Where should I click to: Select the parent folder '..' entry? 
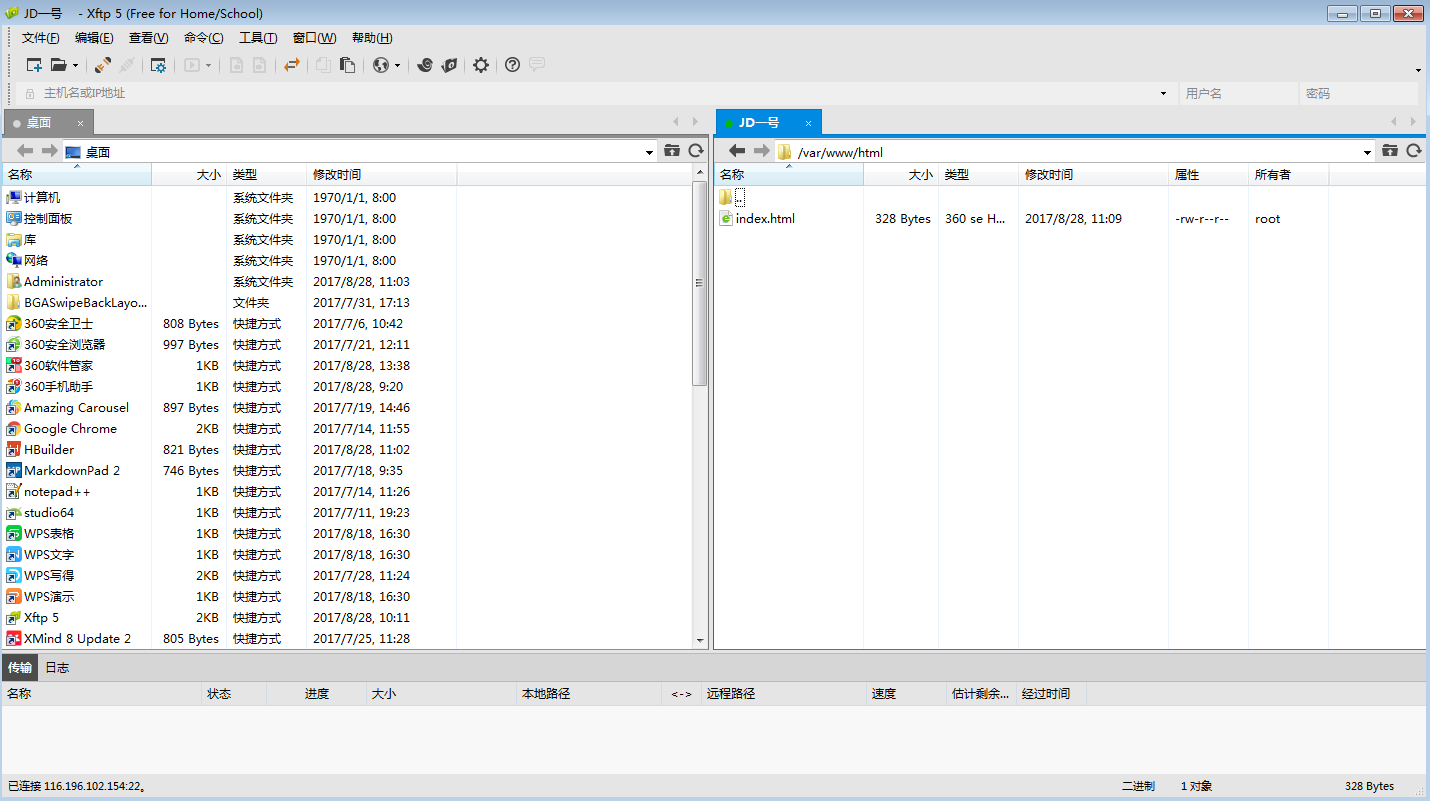coord(740,197)
